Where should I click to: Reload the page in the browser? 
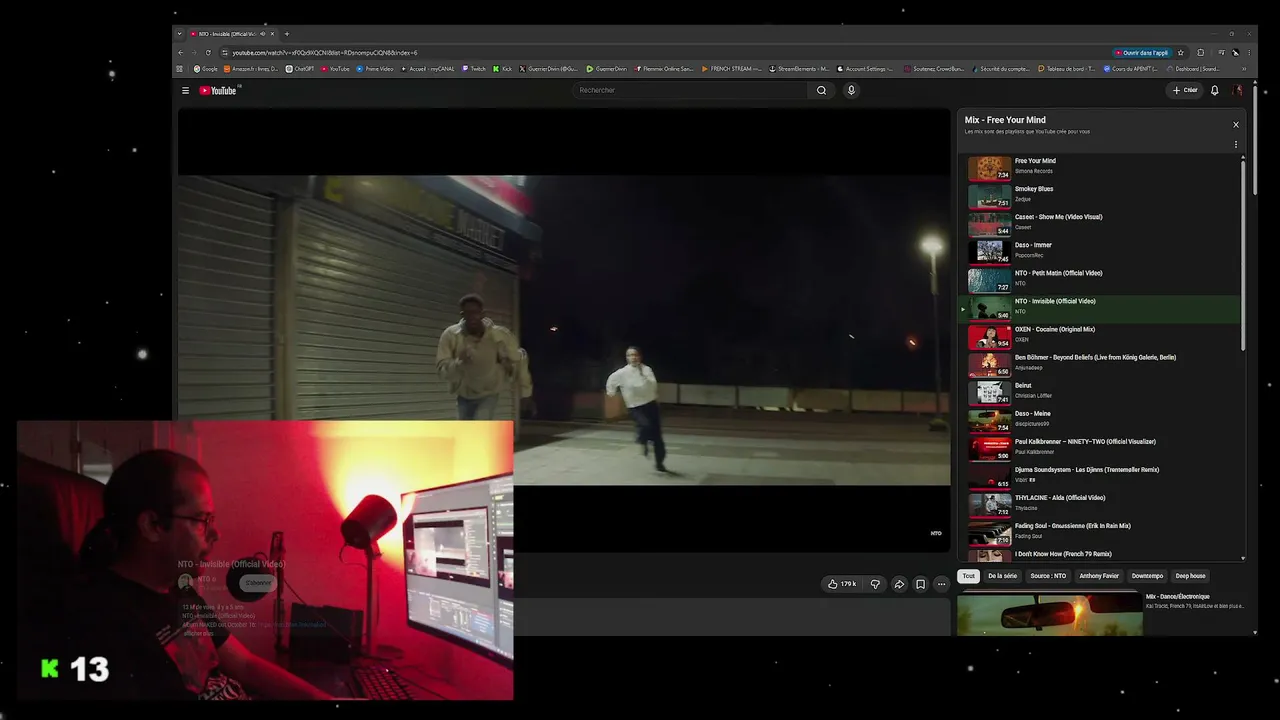[x=208, y=52]
